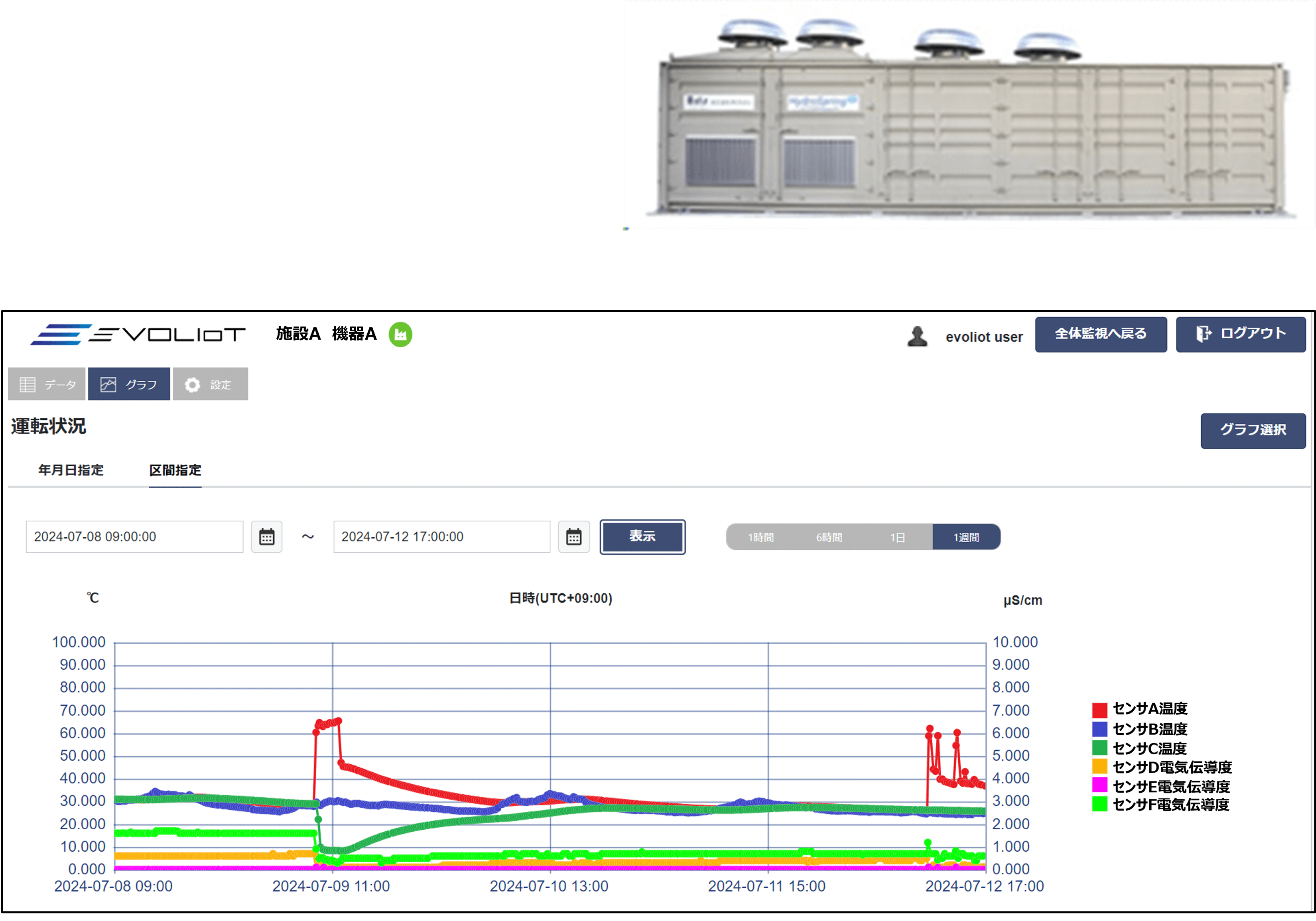Open the データ table tab
Image resolution: width=1316 pixels, height=921 pixels.
tap(47, 384)
